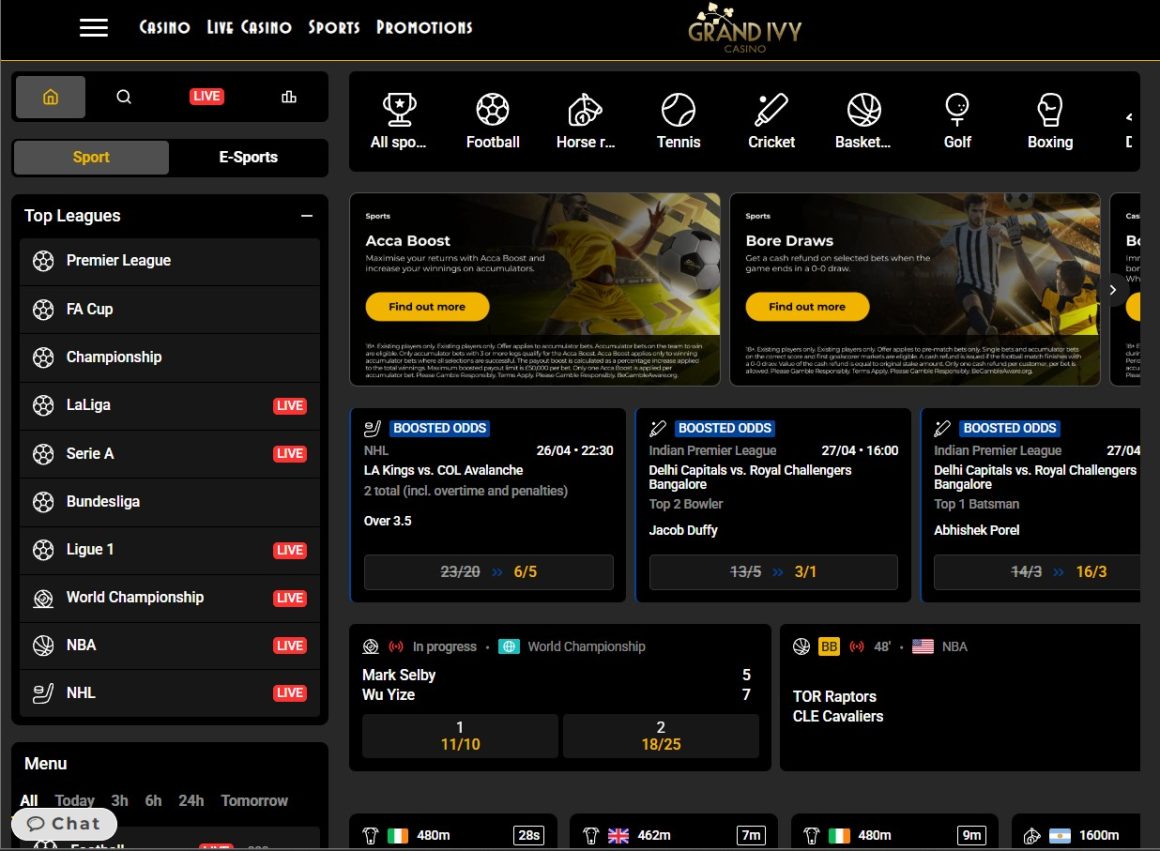Open the Acca Boost promo banner image
Image resolution: width=1160 pixels, height=851 pixels.
535,289
